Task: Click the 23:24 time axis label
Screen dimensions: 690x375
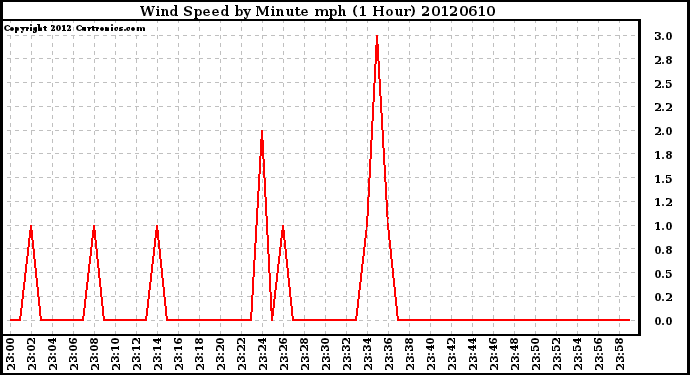Action: (263, 354)
